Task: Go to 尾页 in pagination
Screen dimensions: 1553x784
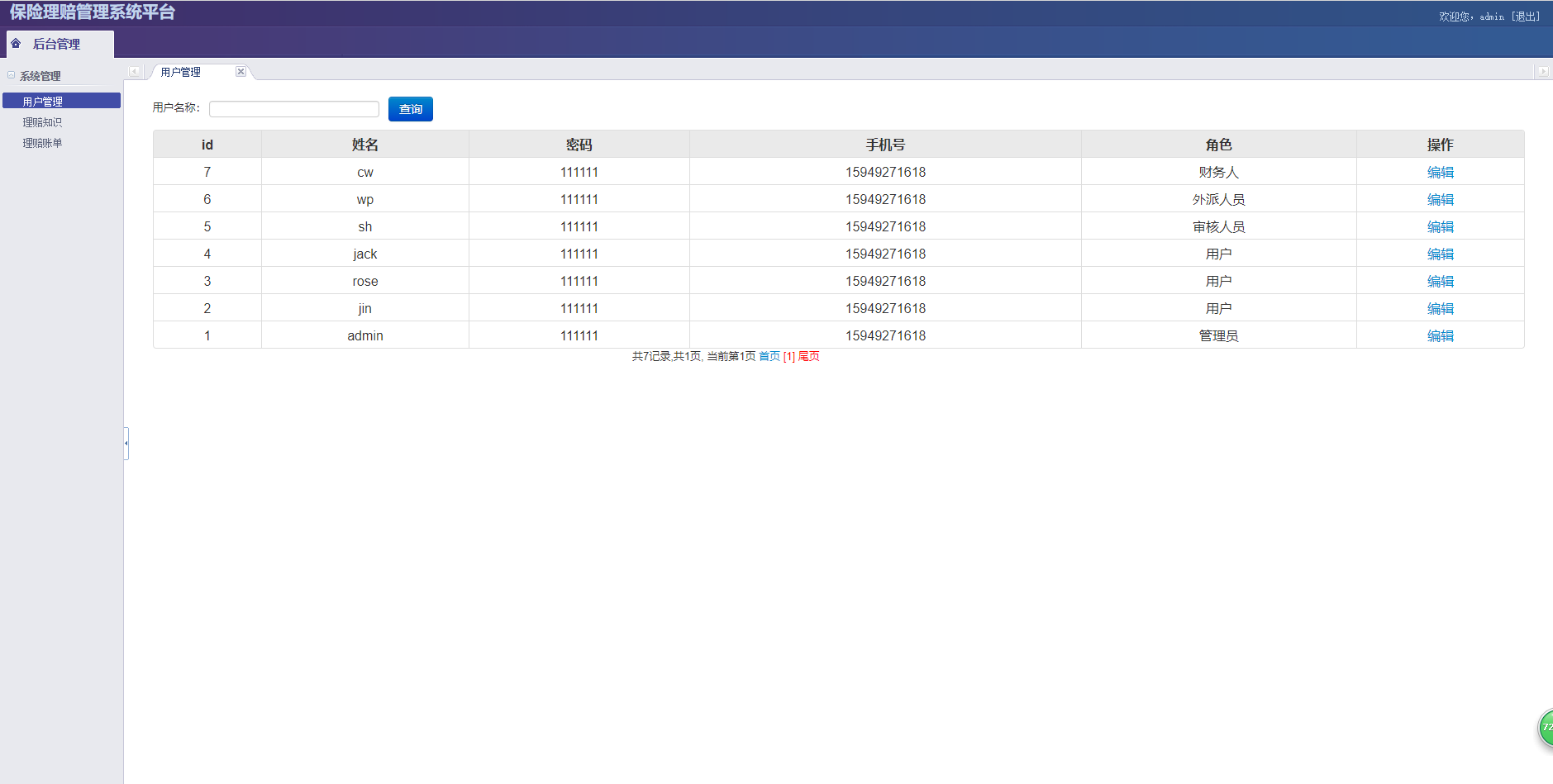Action: click(808, 356)
